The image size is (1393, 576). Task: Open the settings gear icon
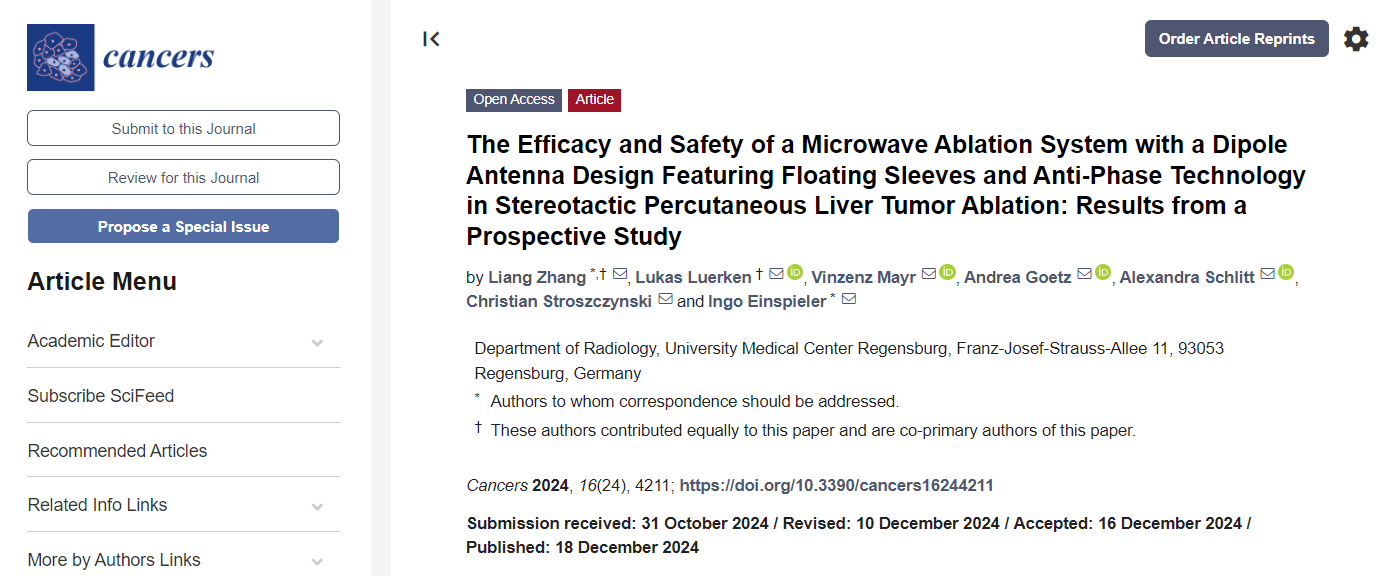[x=1356, y=39]
